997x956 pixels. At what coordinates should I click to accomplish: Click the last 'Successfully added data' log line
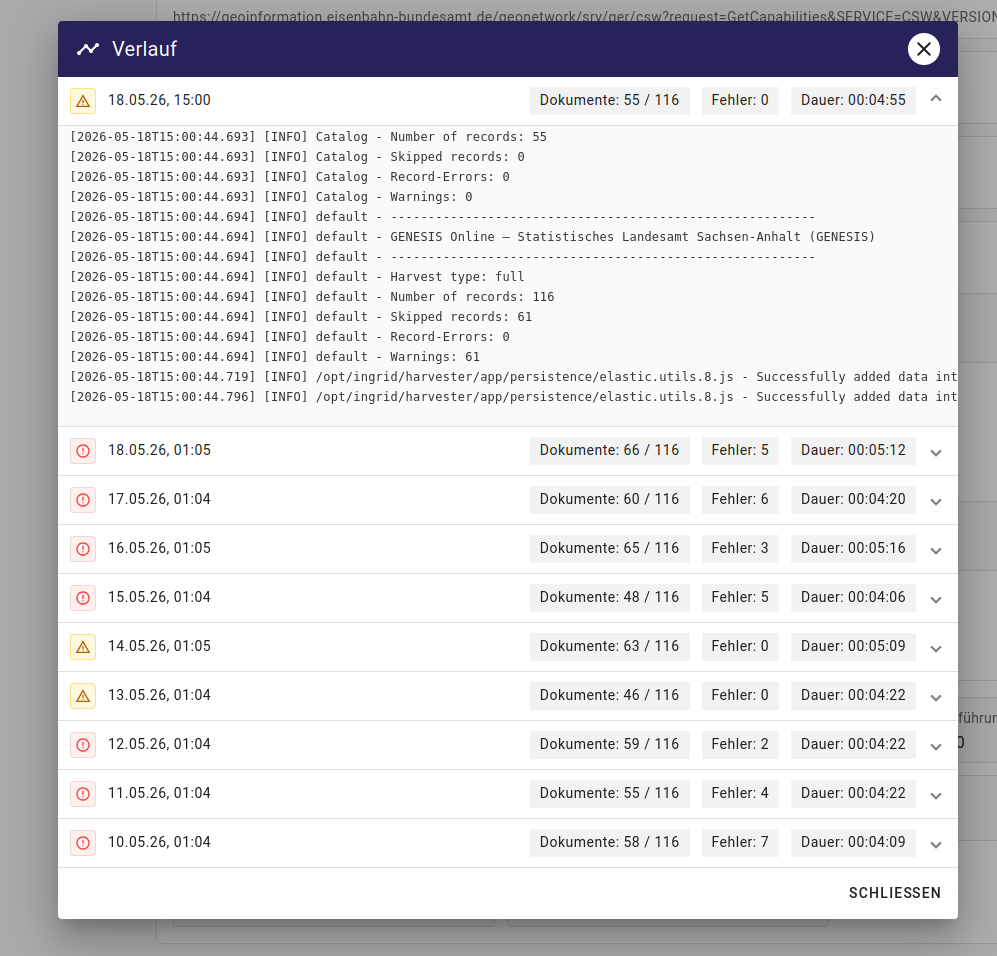click(514, 397)
